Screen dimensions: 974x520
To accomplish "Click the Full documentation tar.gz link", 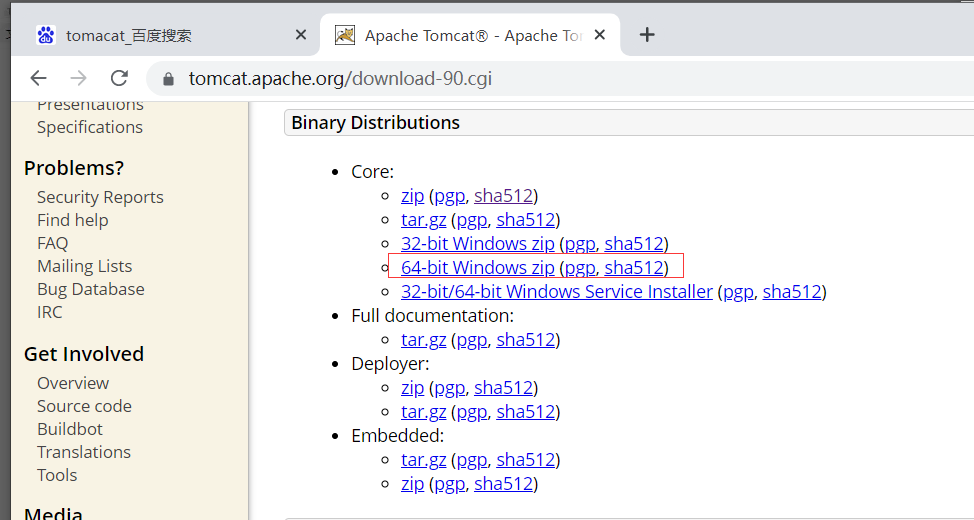I will tap(423, 340).
